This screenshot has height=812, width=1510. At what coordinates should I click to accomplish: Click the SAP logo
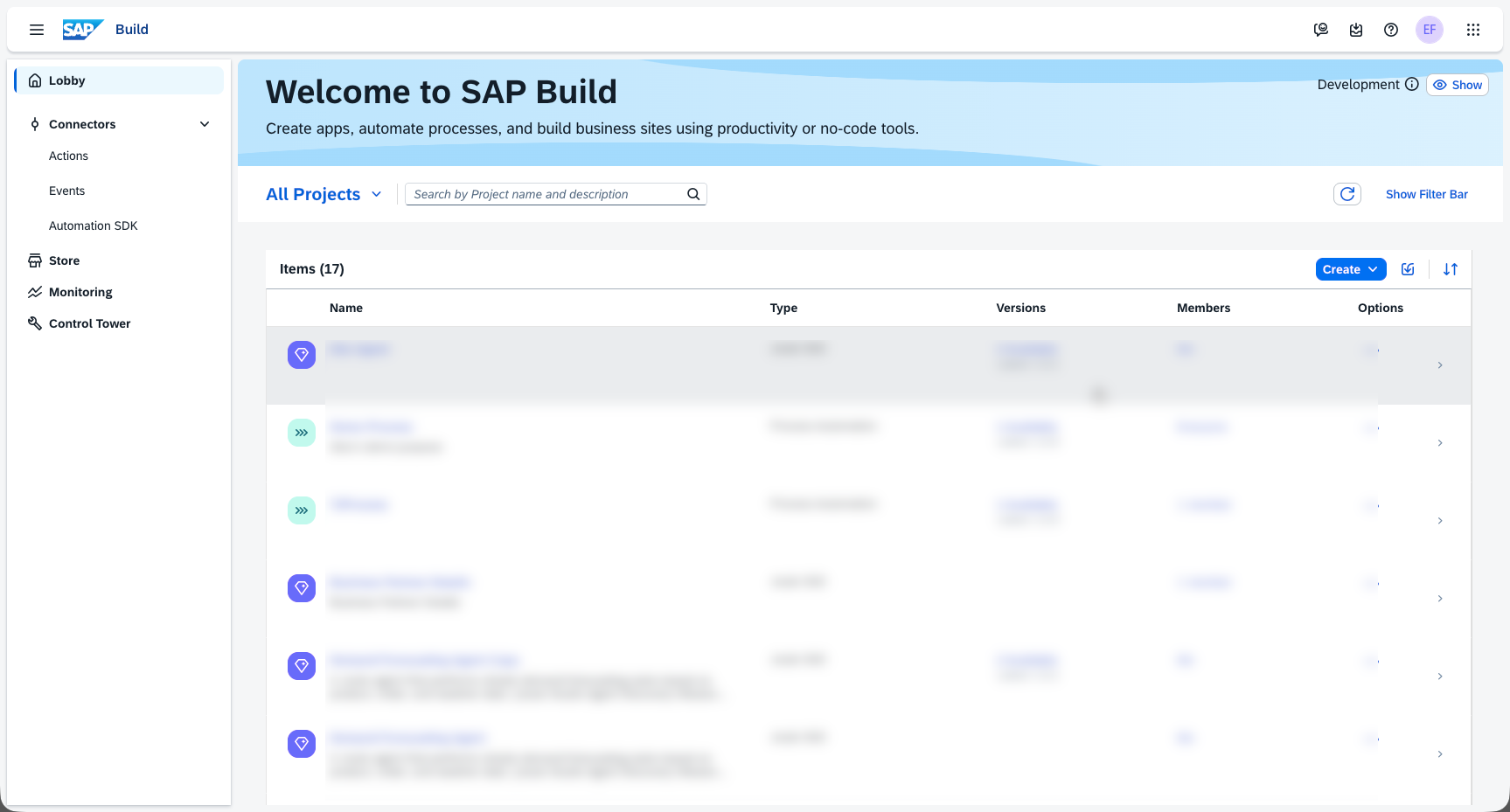click(83, 30)
